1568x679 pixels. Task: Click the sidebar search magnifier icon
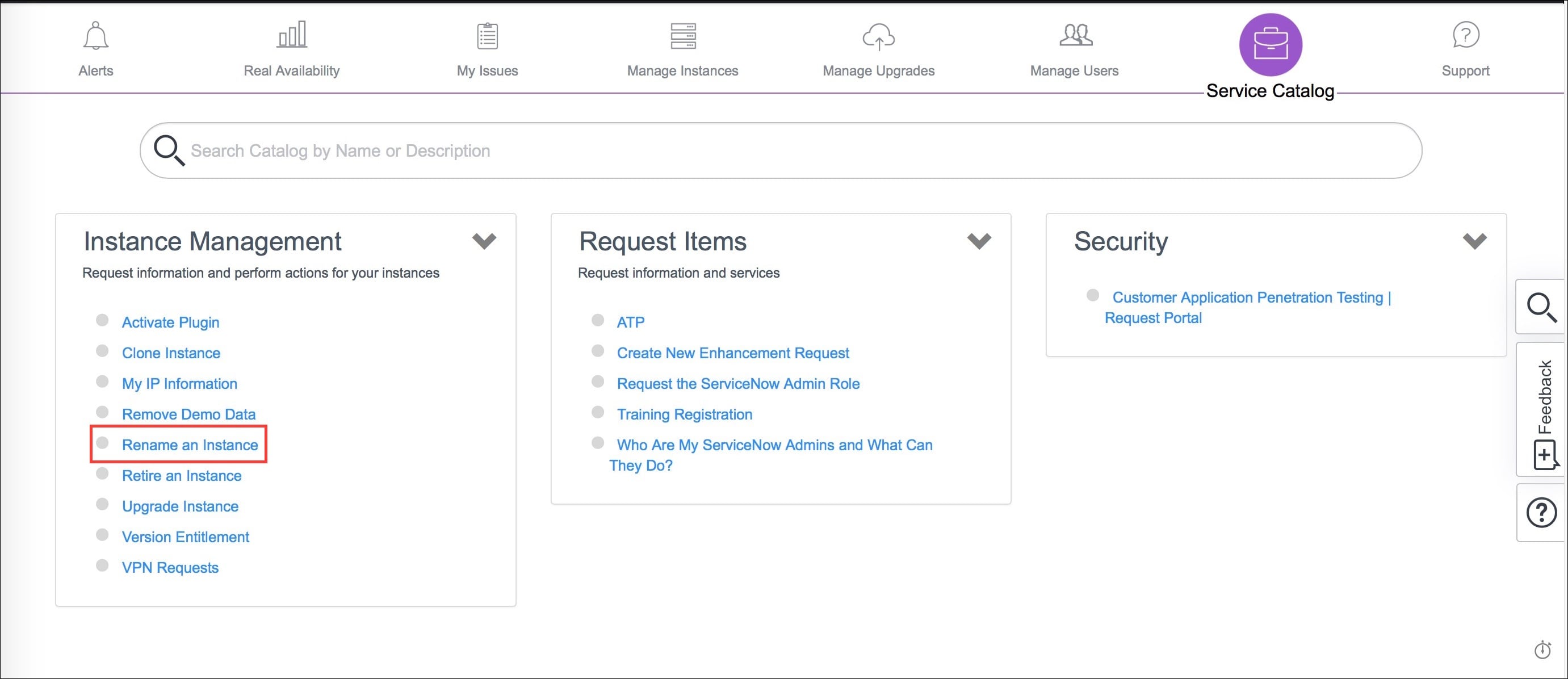[1542, 308]
